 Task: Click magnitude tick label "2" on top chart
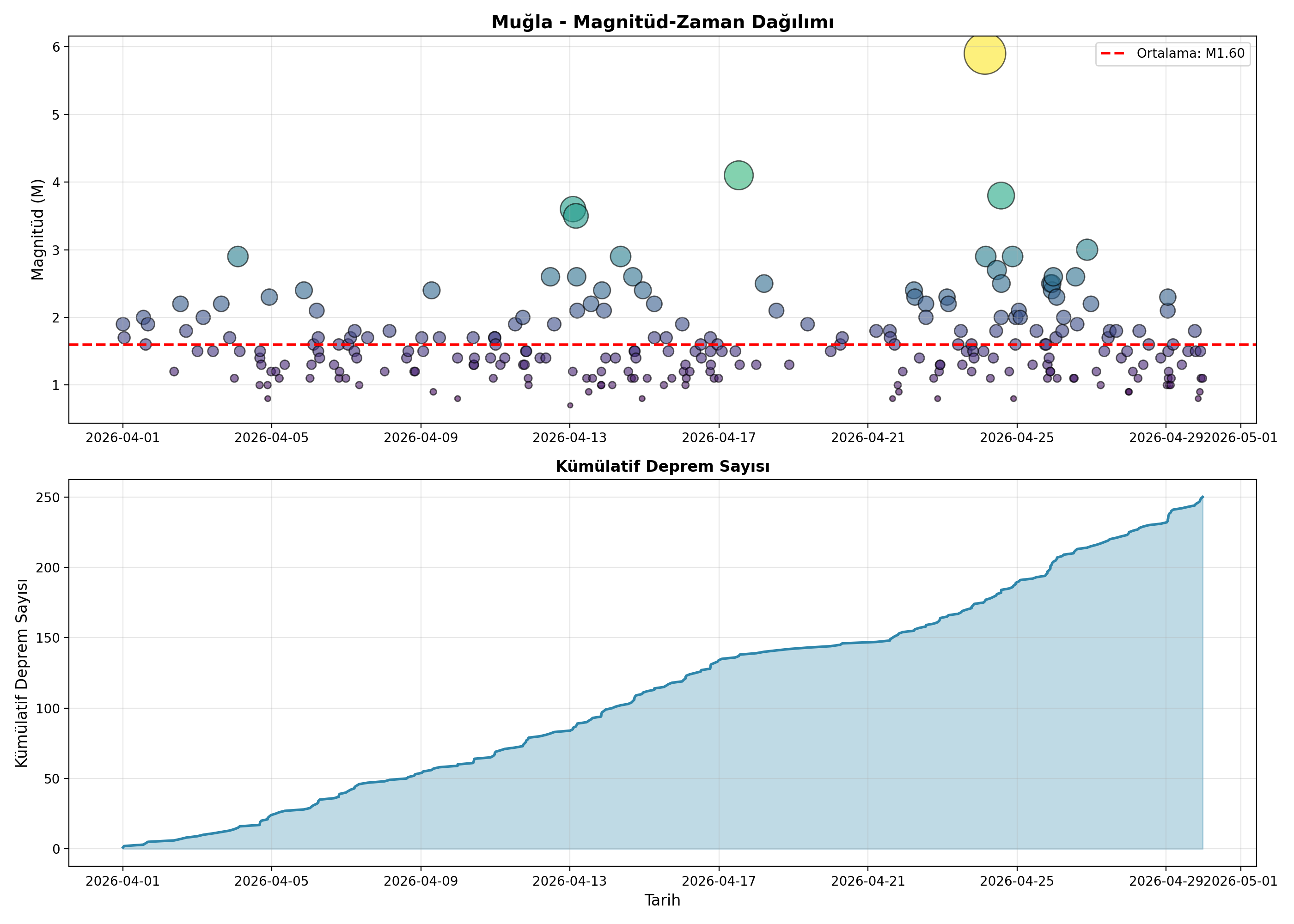pyautogui.click(x=56, y=318)
